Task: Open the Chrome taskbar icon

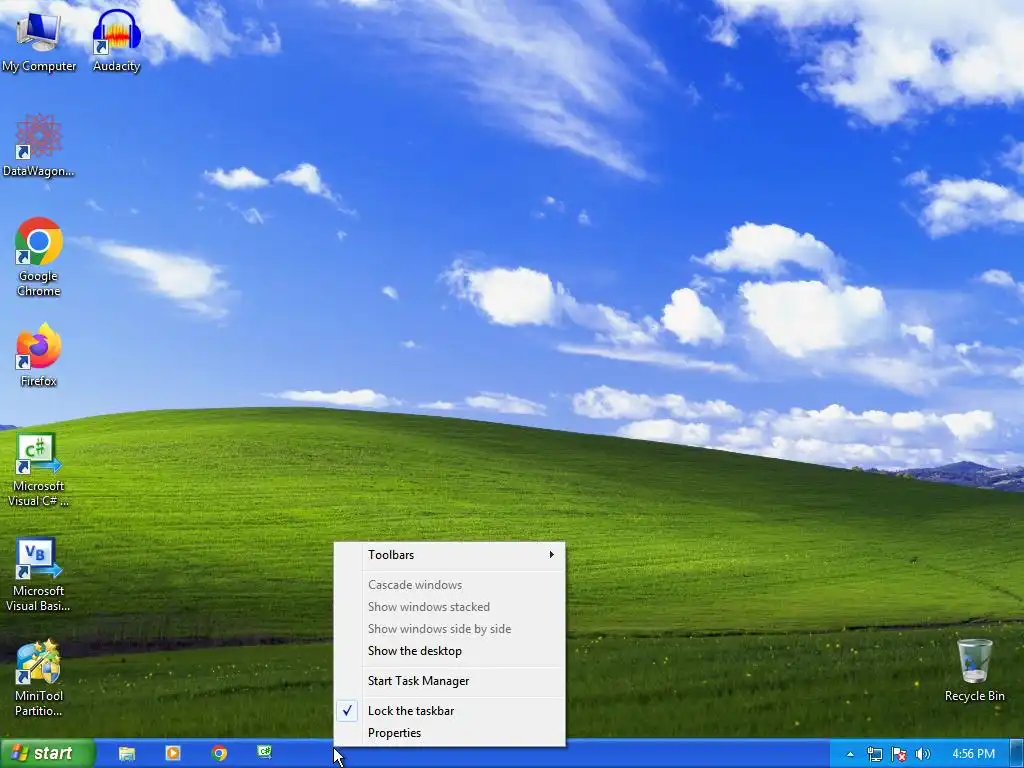Action: tap(219, 754)
